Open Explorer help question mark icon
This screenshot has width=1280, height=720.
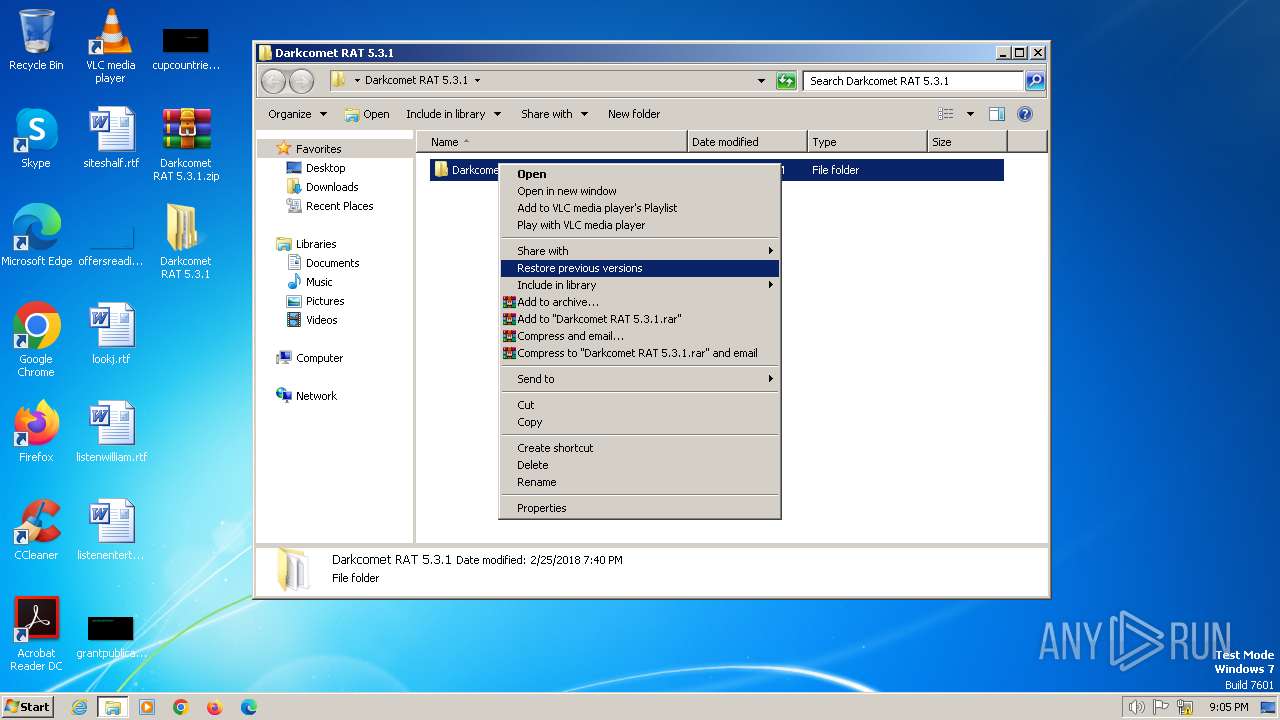1025,114
